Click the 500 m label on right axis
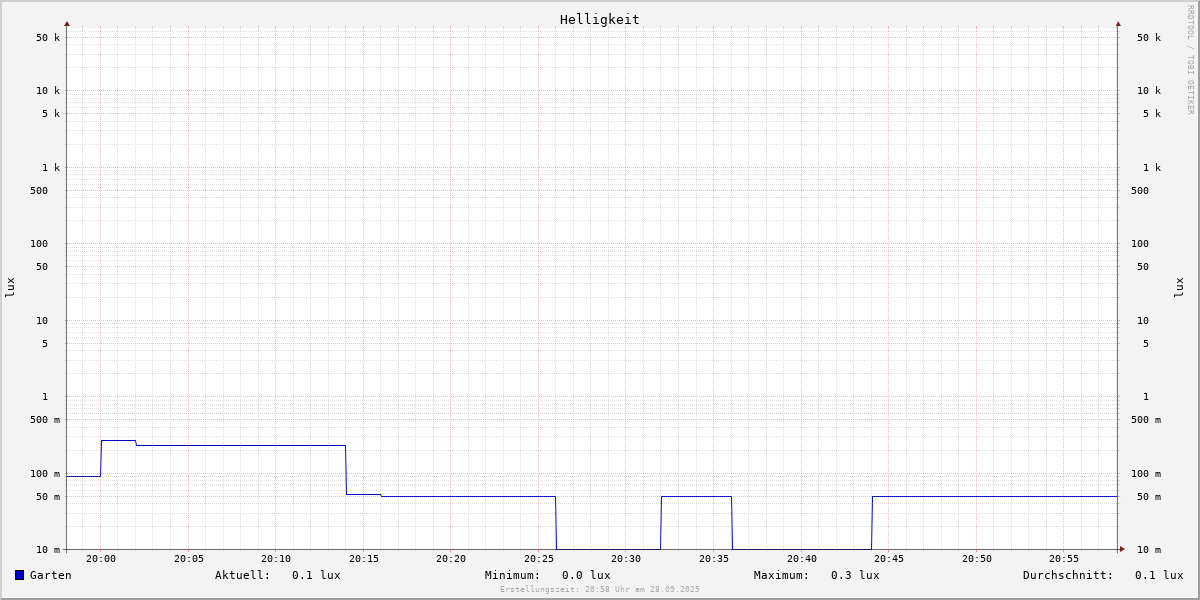This screenshot has height=600, width=1200. tap(1146, 420)
